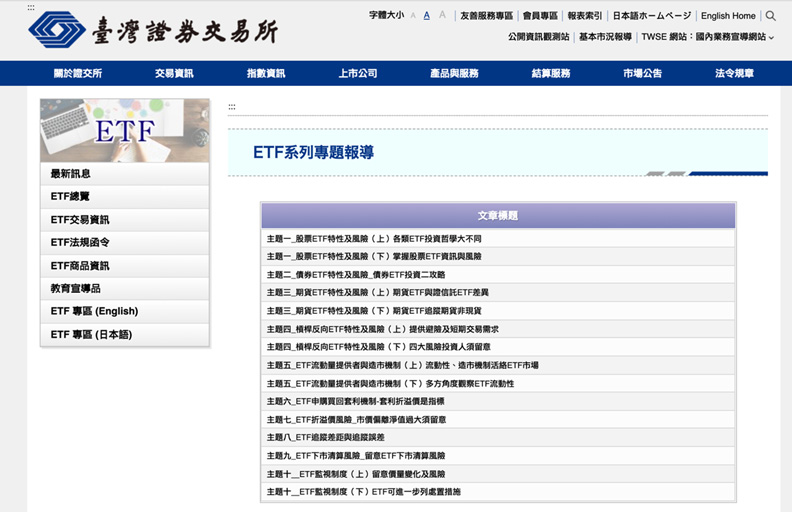Open 公開資訊觀測站 link
Screen dimensions: 792x512
(538, 37)
